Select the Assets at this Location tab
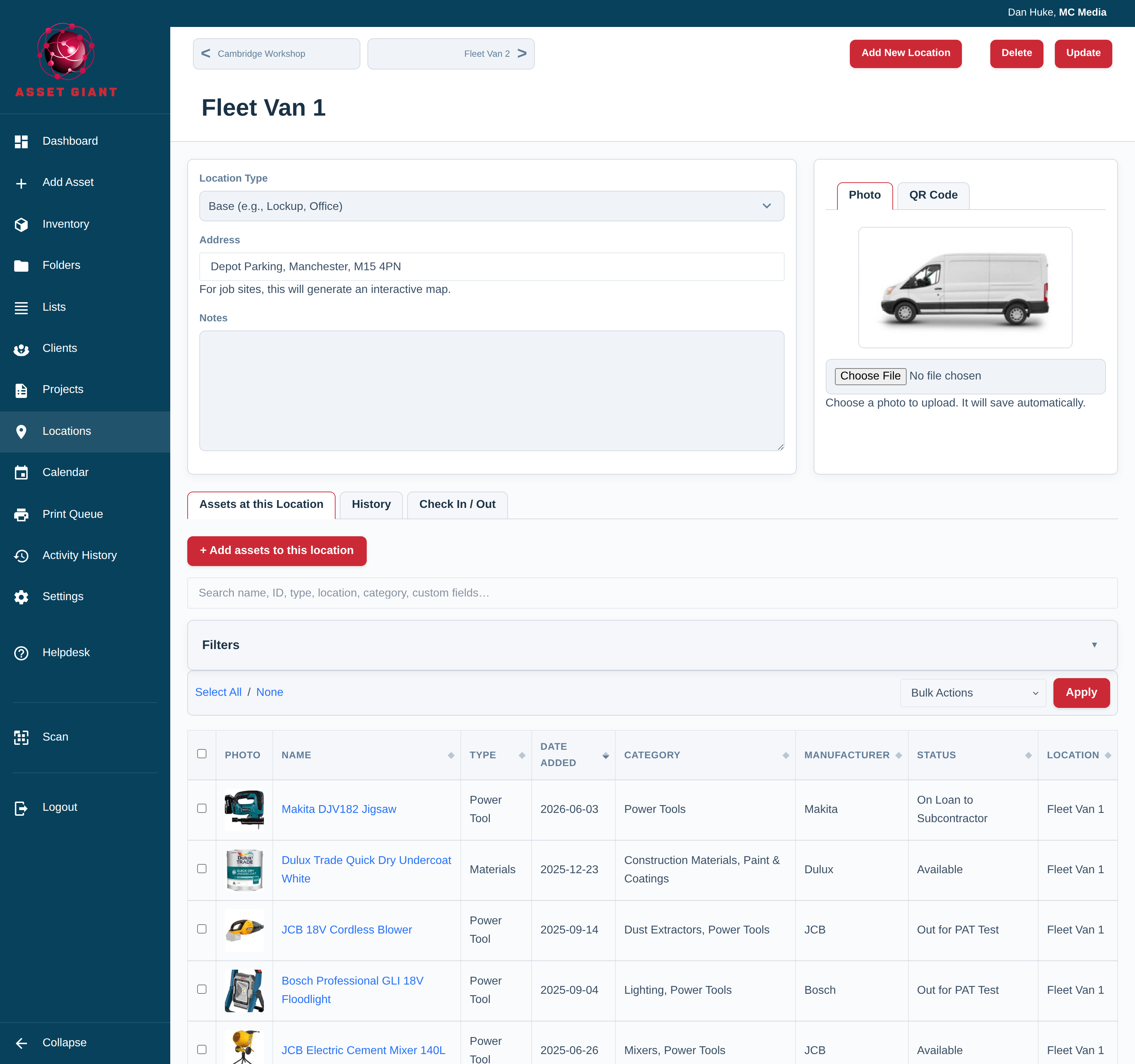The height and width of the screenshot is (1064, 1135). point(261,505)
